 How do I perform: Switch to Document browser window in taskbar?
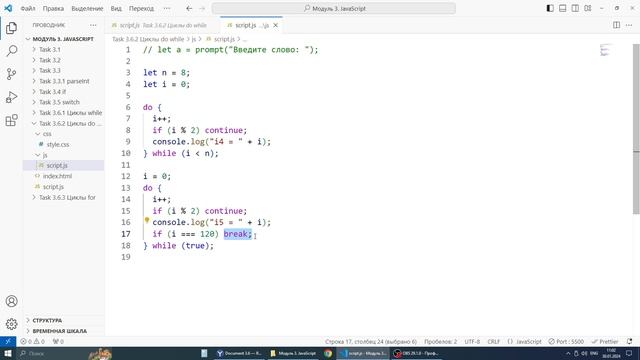coord(240,353)
